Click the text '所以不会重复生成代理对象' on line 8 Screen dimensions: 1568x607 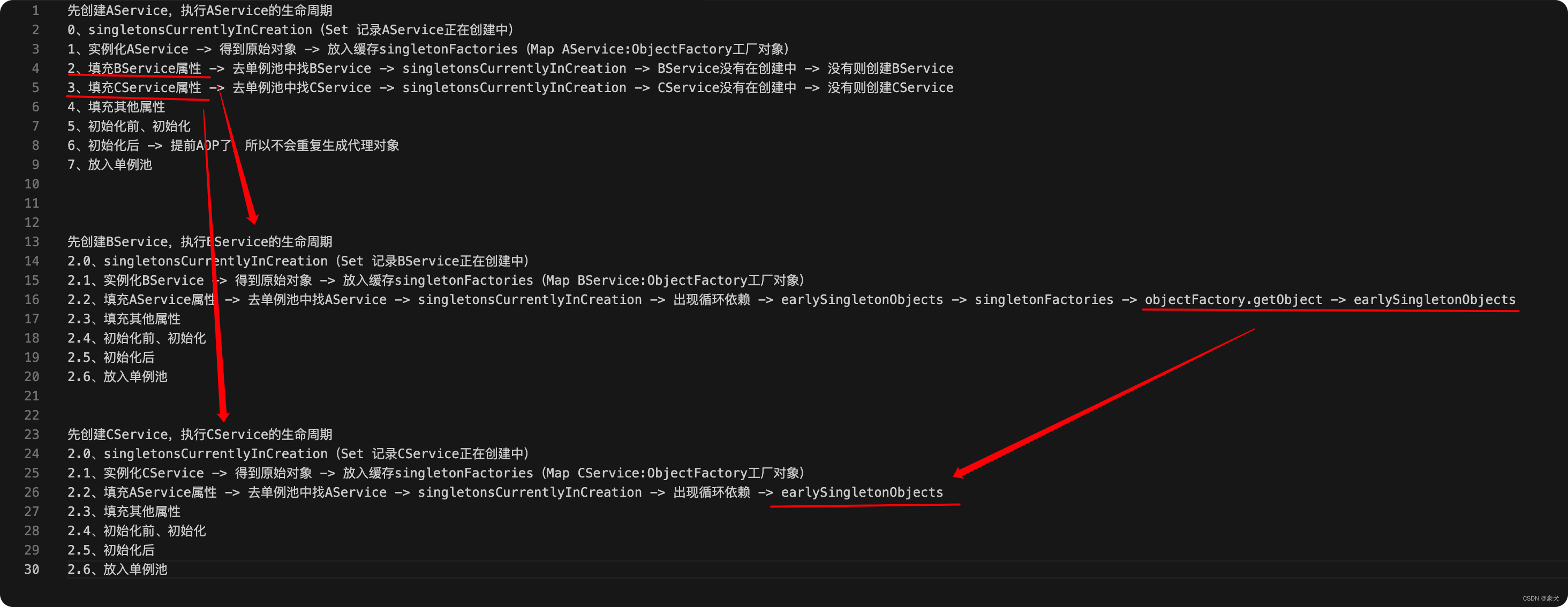tap(321, 146)
